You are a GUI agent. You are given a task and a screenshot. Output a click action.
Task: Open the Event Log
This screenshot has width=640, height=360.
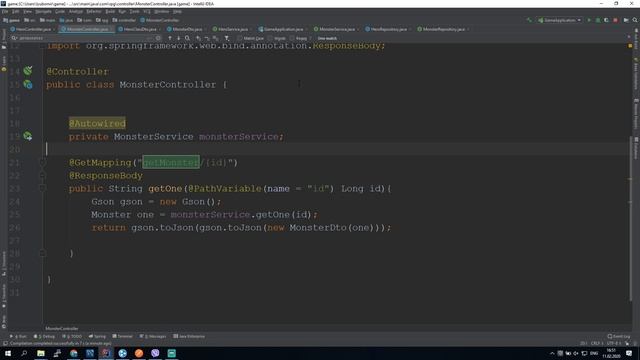619,336
